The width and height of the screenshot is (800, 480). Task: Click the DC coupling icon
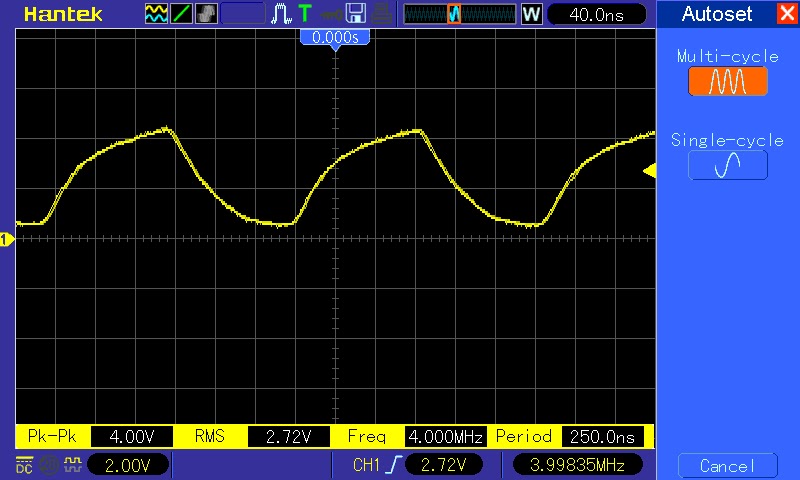point(24,465)
